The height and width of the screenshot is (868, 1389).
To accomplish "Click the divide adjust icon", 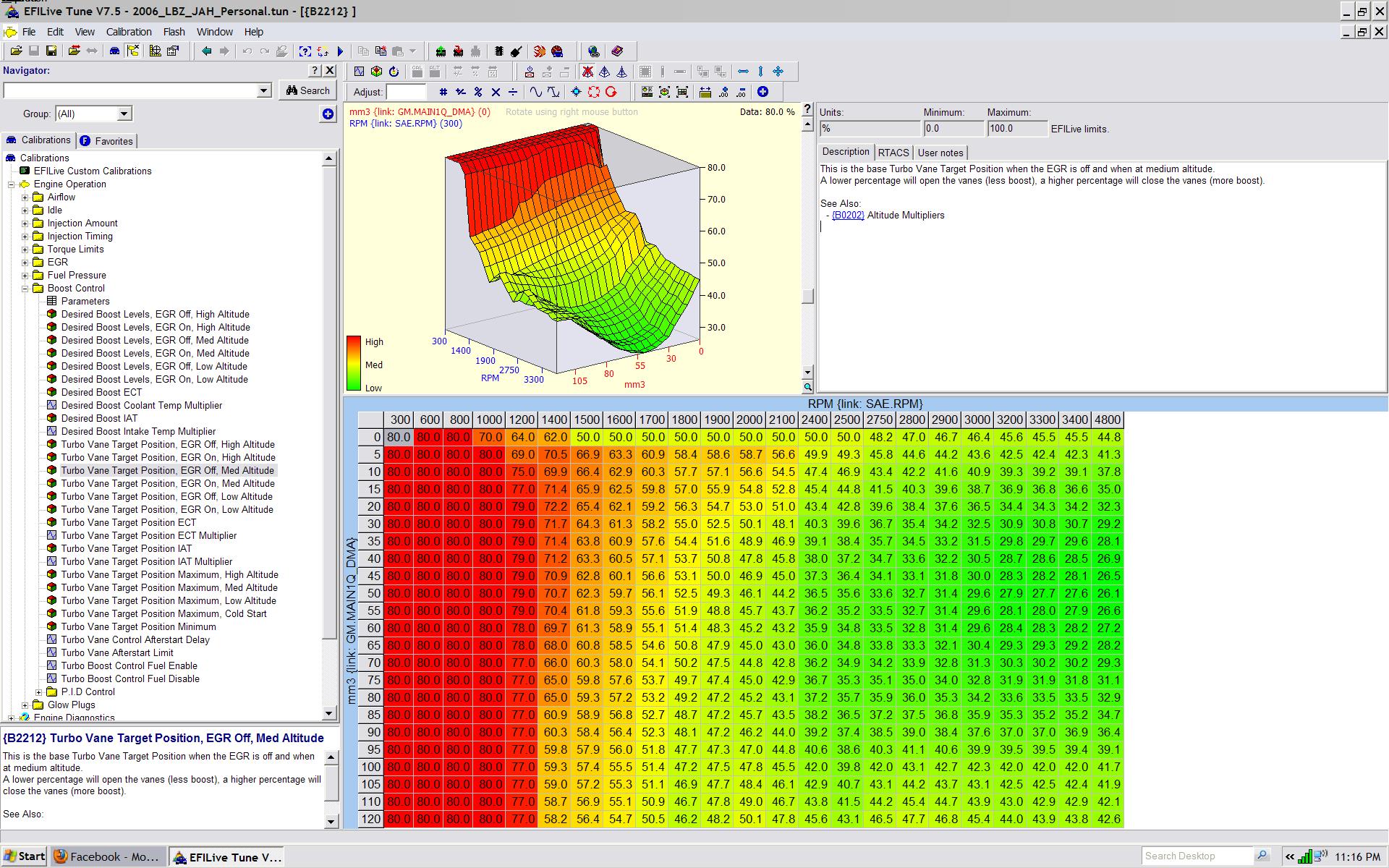I will [513, 92].
